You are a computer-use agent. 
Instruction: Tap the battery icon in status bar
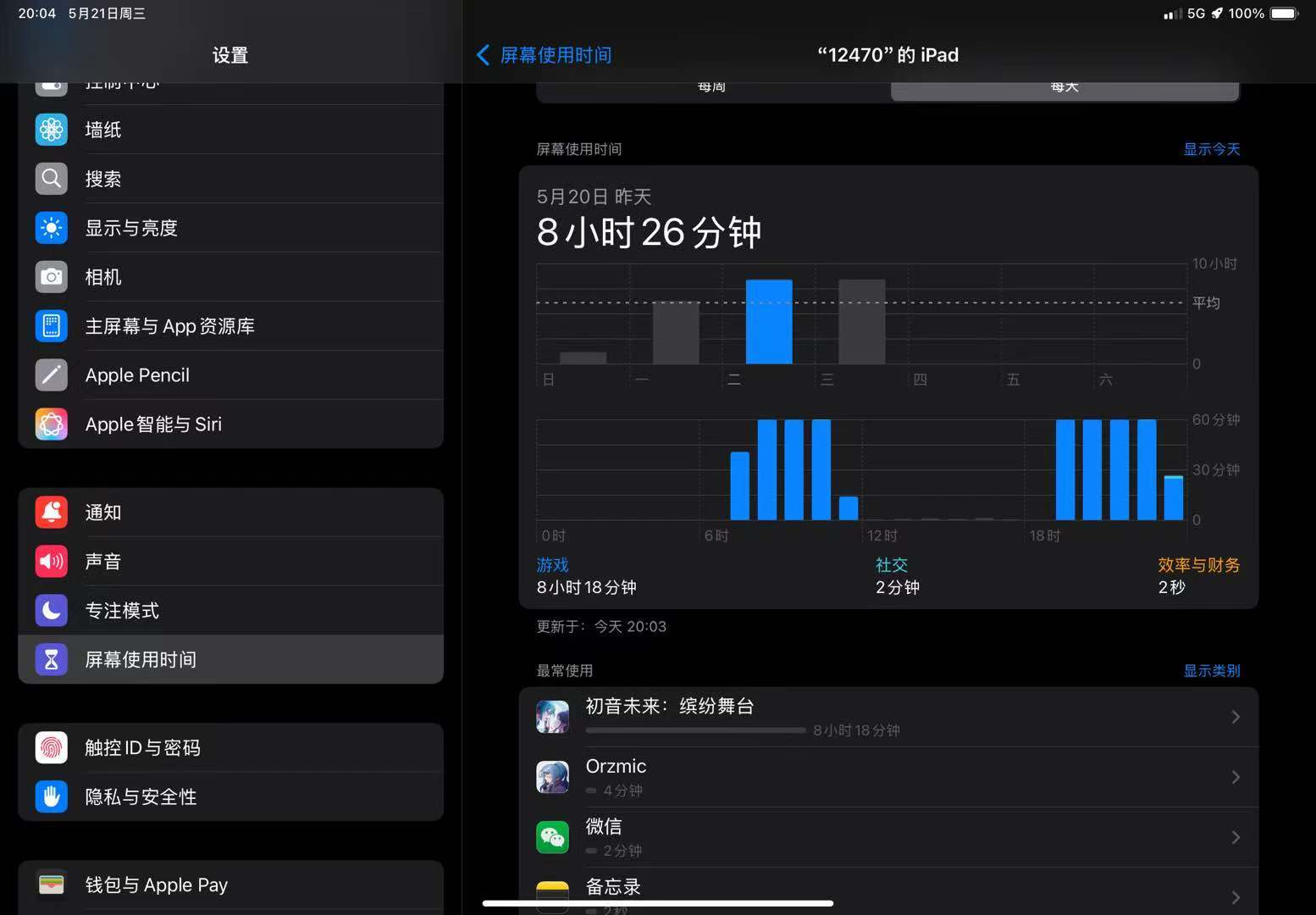click(1284, 14)
